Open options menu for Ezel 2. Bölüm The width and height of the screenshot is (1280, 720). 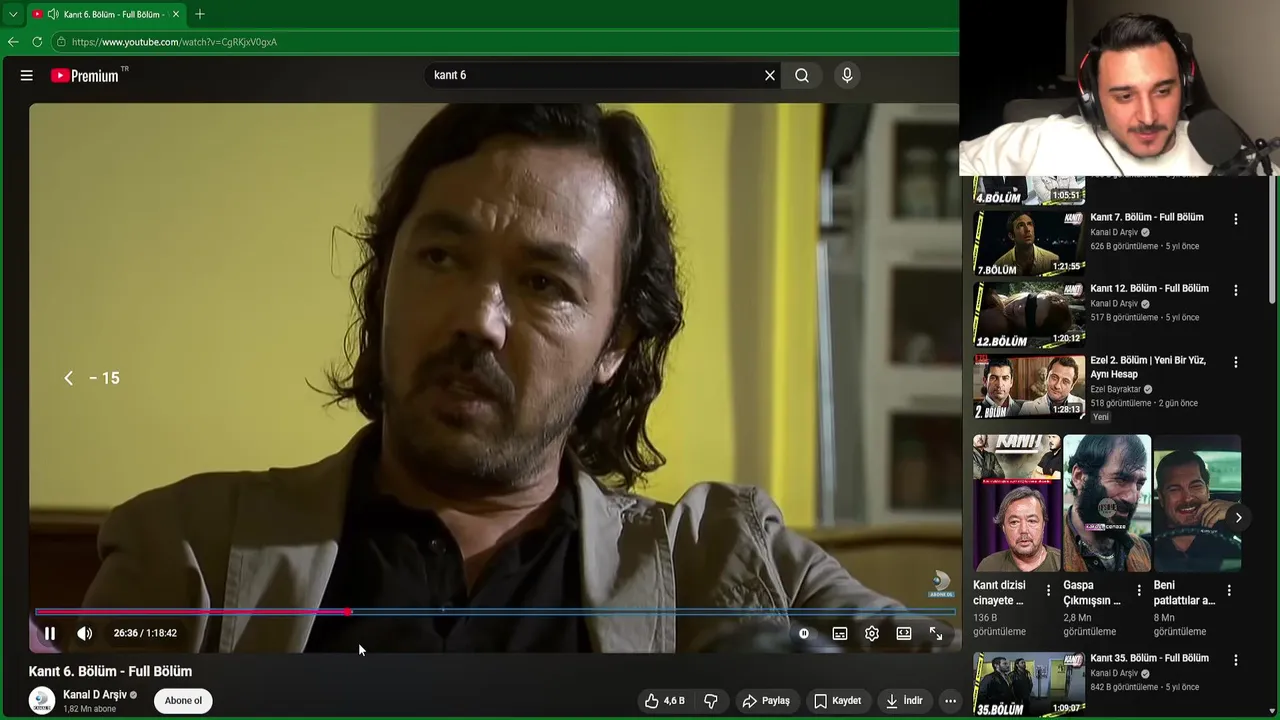[x=1236, y=362]
